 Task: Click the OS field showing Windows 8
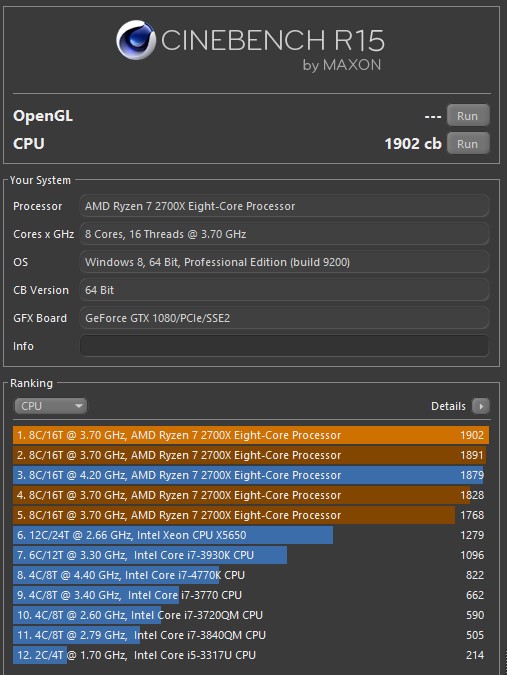[284, 262]
